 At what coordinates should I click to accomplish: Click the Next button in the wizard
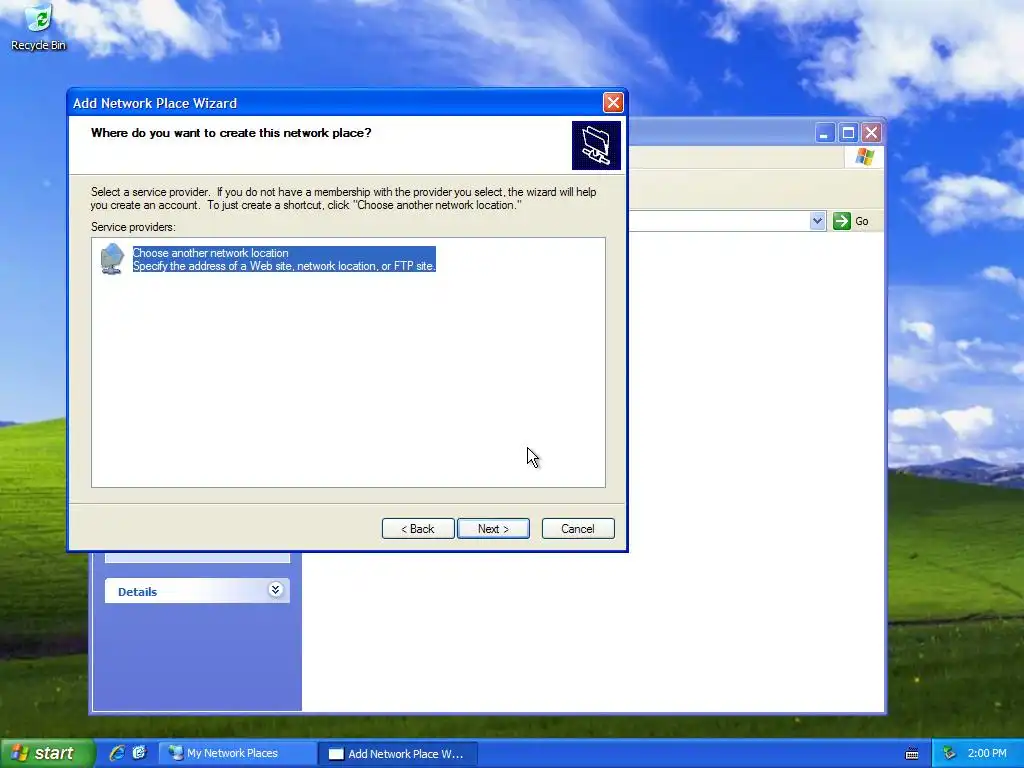click(x=493, y=528)
